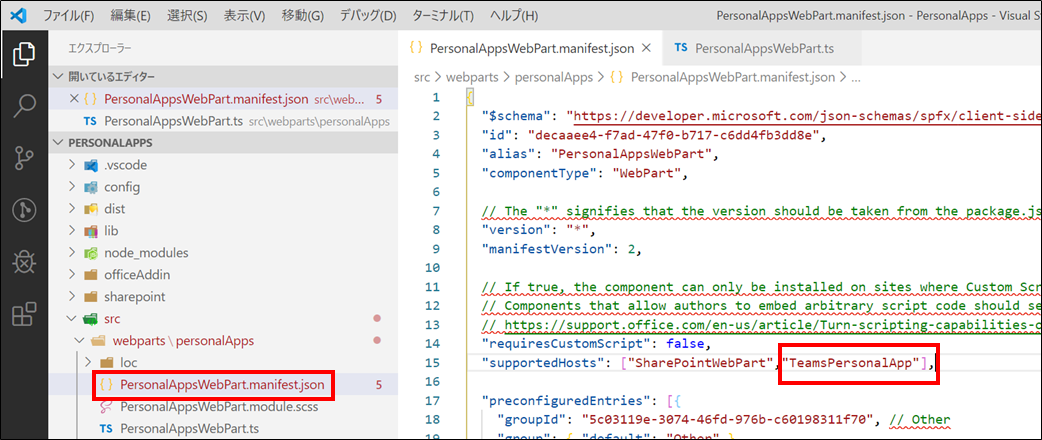Screen dimensions: 1042x440
Task: Open the Source Control view
Action: (x=25, y=158)
